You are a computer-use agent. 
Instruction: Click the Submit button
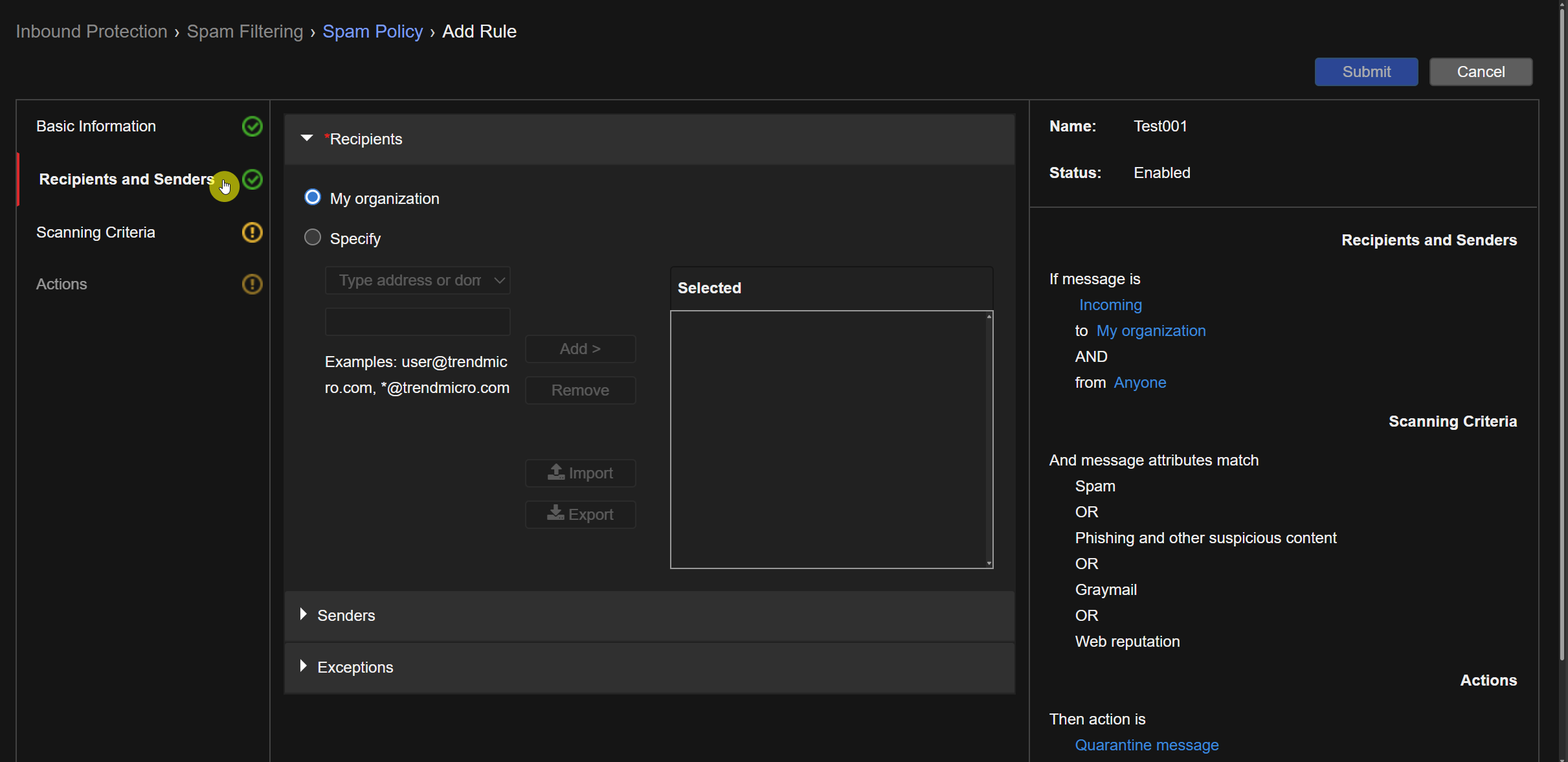point(1366,72)
